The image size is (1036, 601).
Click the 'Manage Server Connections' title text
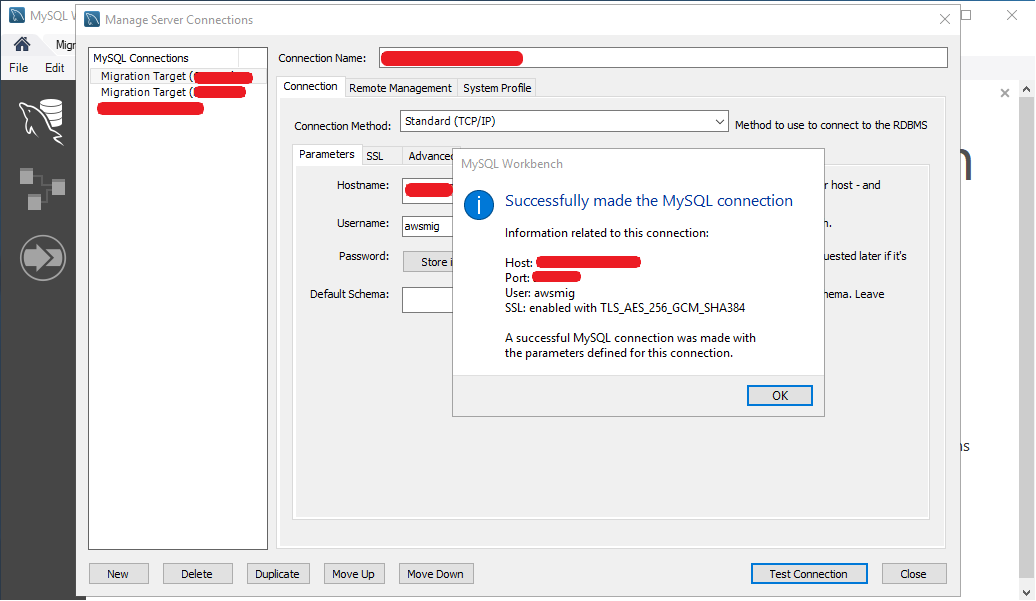pos(179,20)
